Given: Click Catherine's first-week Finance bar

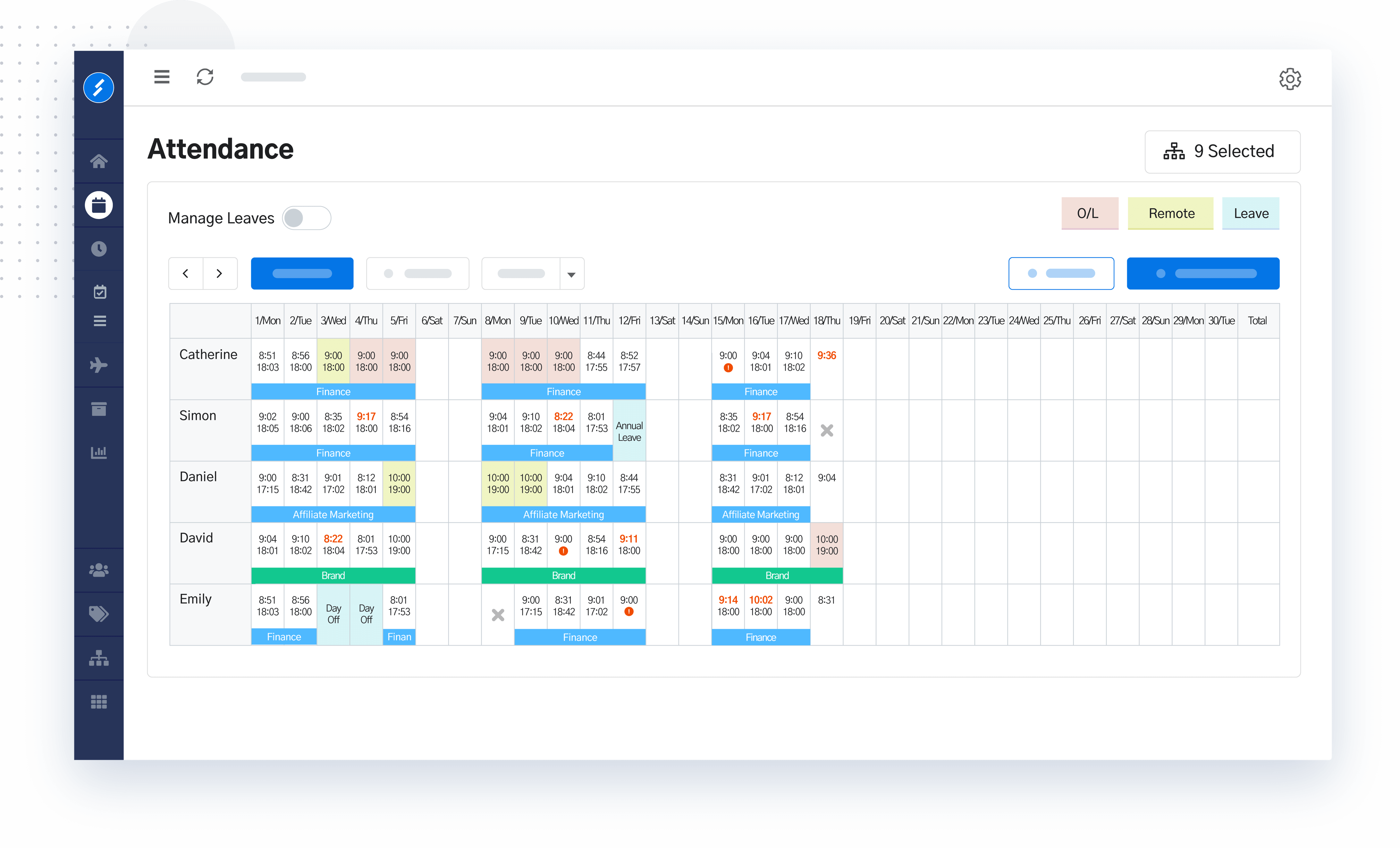Looking at the screenshot, I should 333,392.
